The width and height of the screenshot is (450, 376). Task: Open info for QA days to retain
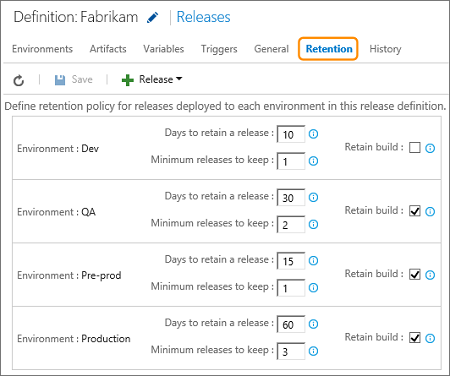click(313, 197)
